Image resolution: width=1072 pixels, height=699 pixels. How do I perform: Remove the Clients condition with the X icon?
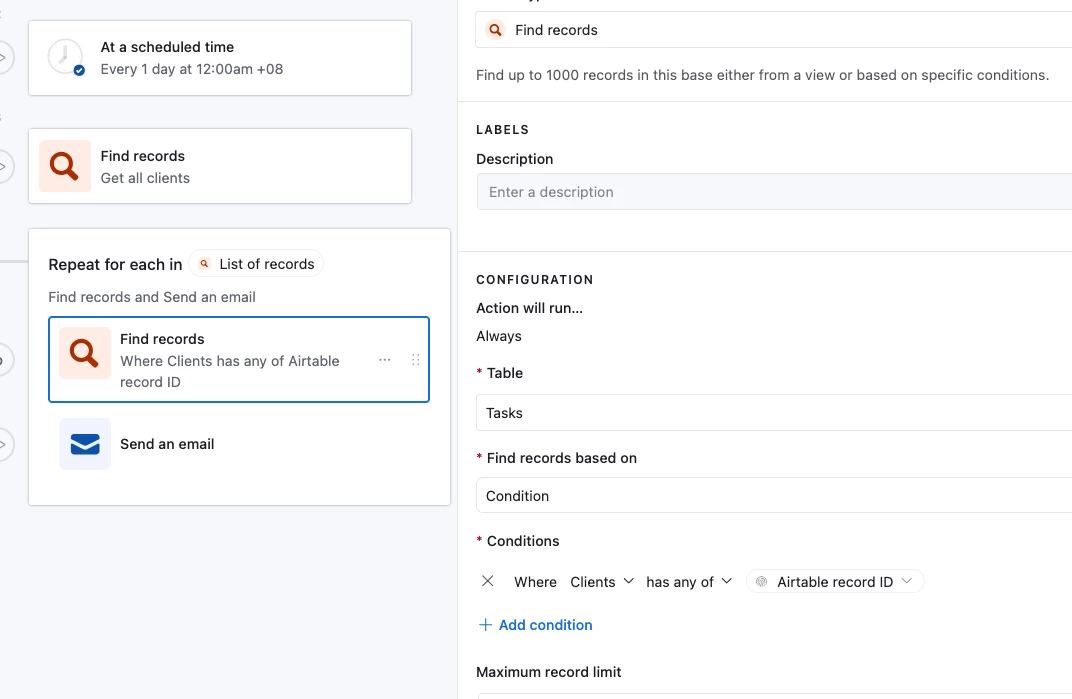coord(488,581)
